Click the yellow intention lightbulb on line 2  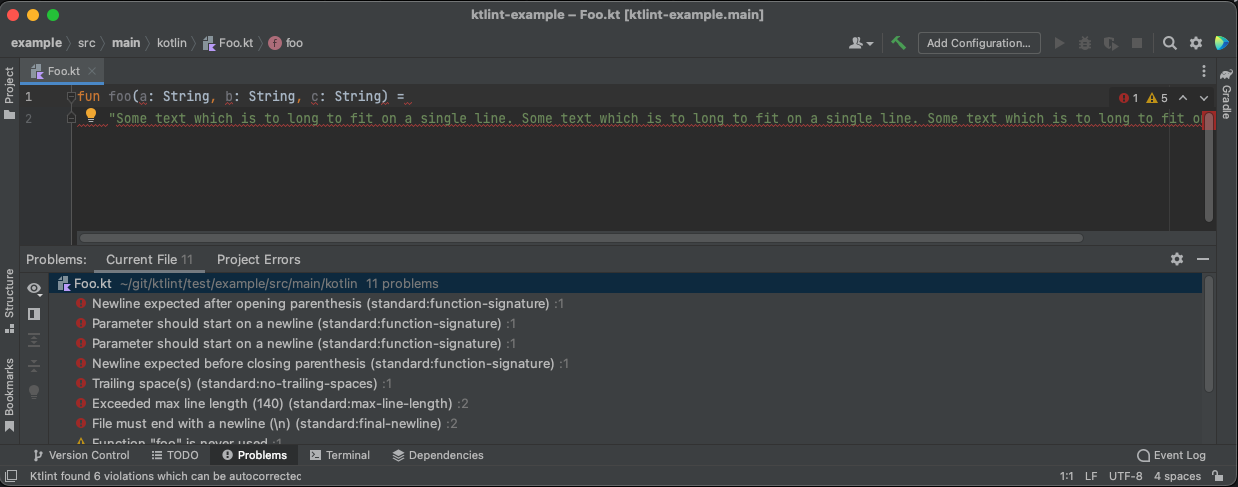91,115
